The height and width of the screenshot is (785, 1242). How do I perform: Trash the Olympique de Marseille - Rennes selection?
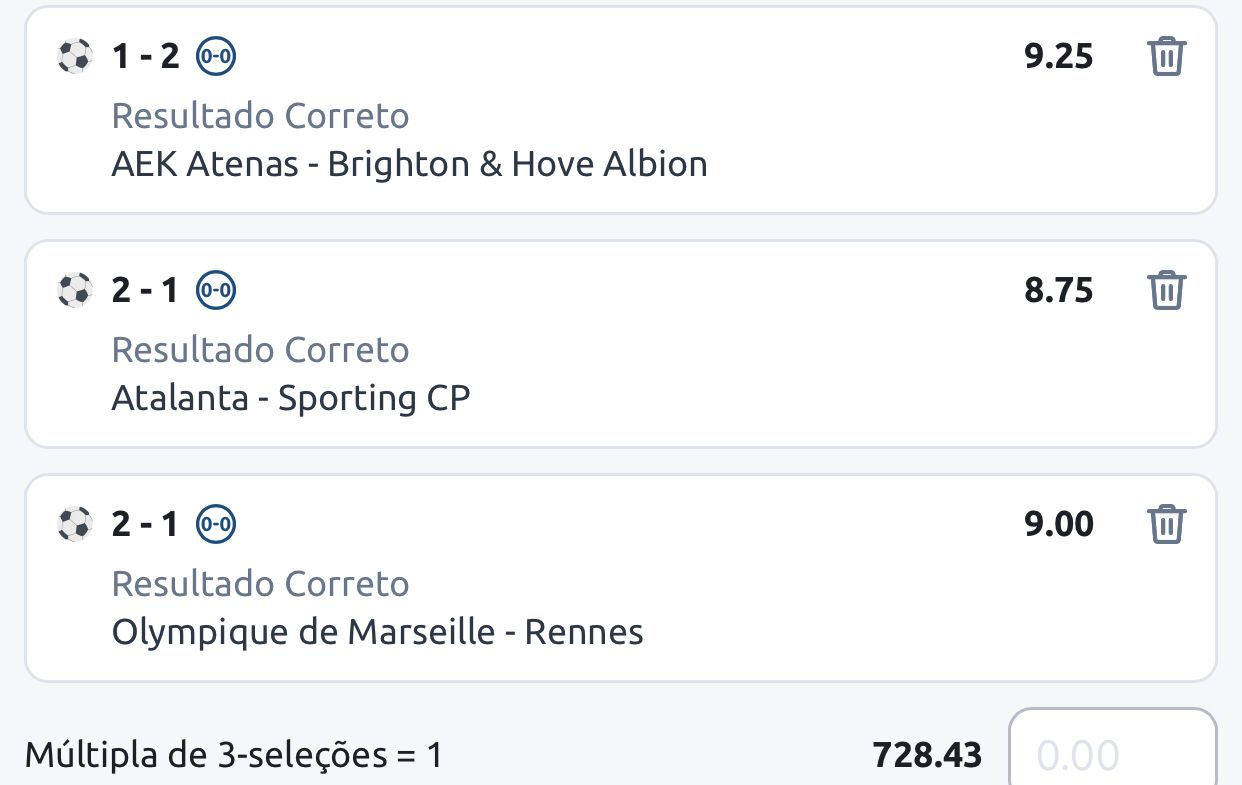click(x=1166, y=524)
